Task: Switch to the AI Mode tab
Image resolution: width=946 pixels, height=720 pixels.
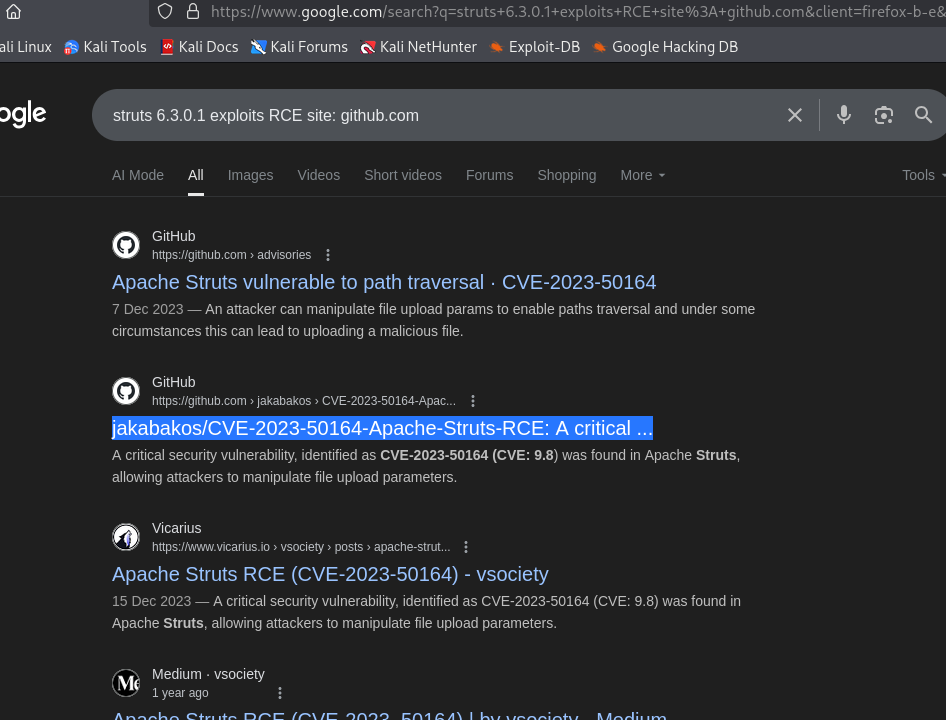Action: 138,175
